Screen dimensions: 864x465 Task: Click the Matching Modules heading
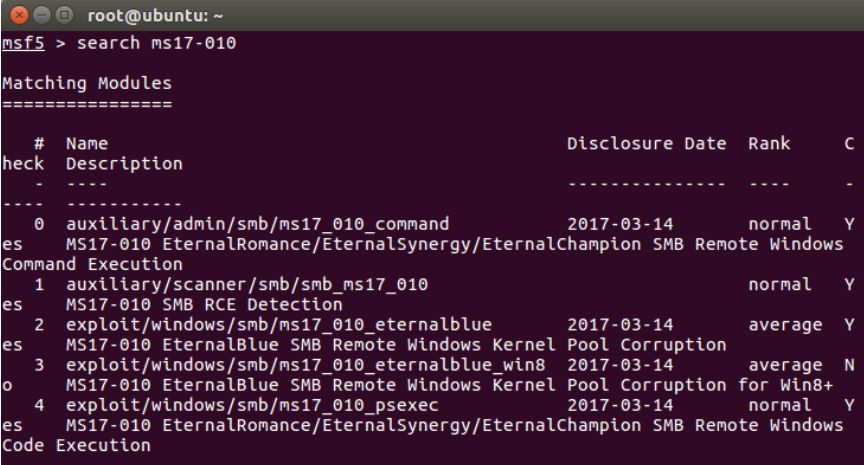pyautogui.click(x=87, y=84)
